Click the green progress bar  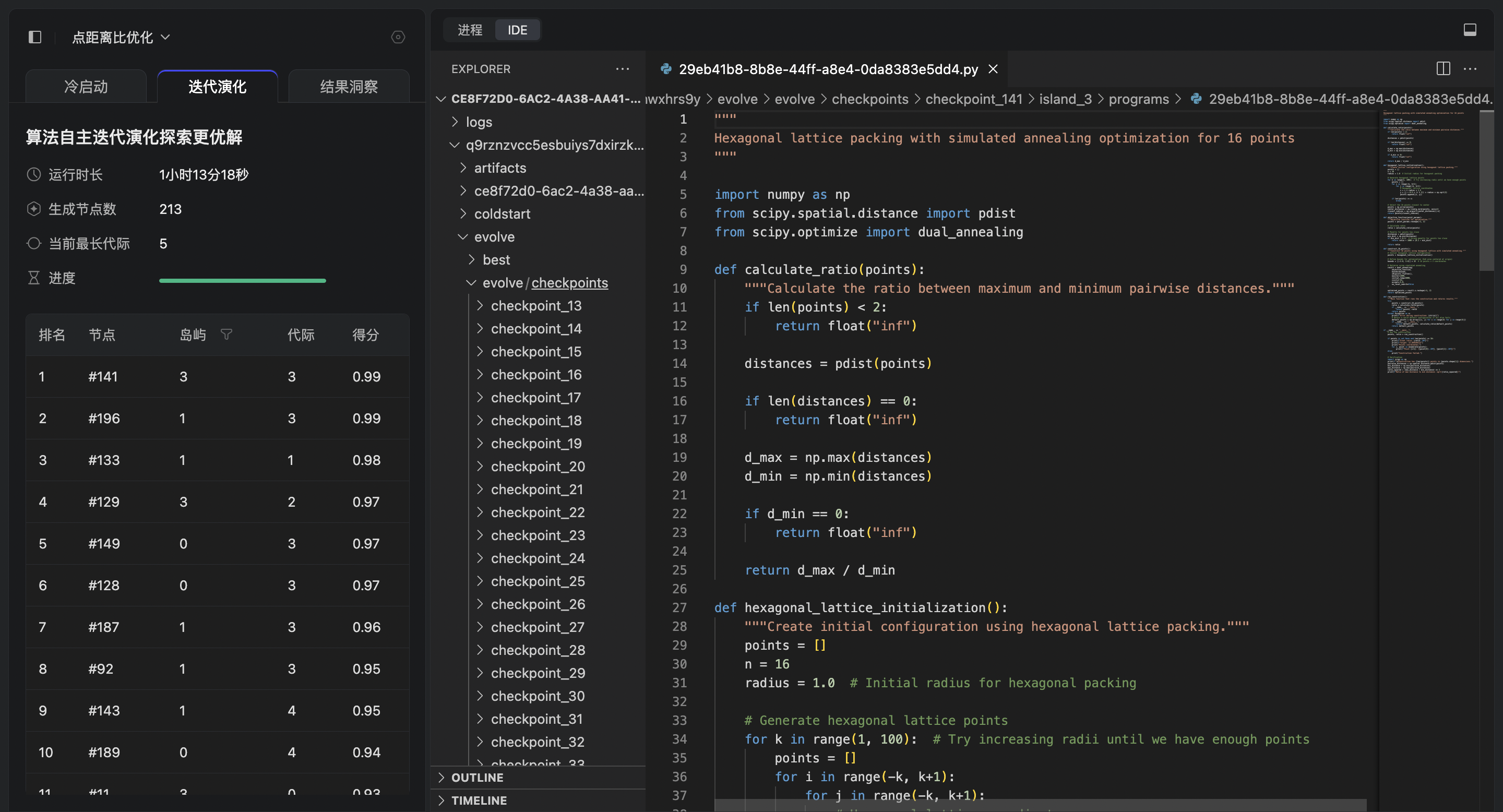[242, 281]
